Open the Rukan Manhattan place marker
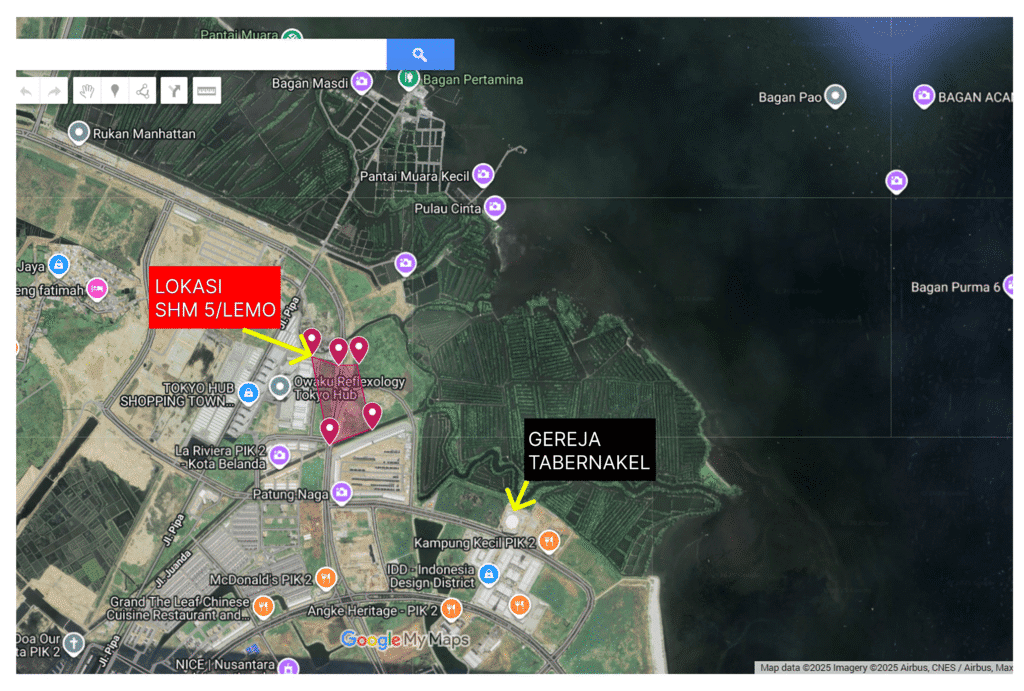This screenshot has height=691, width=1024. [79, 132]
